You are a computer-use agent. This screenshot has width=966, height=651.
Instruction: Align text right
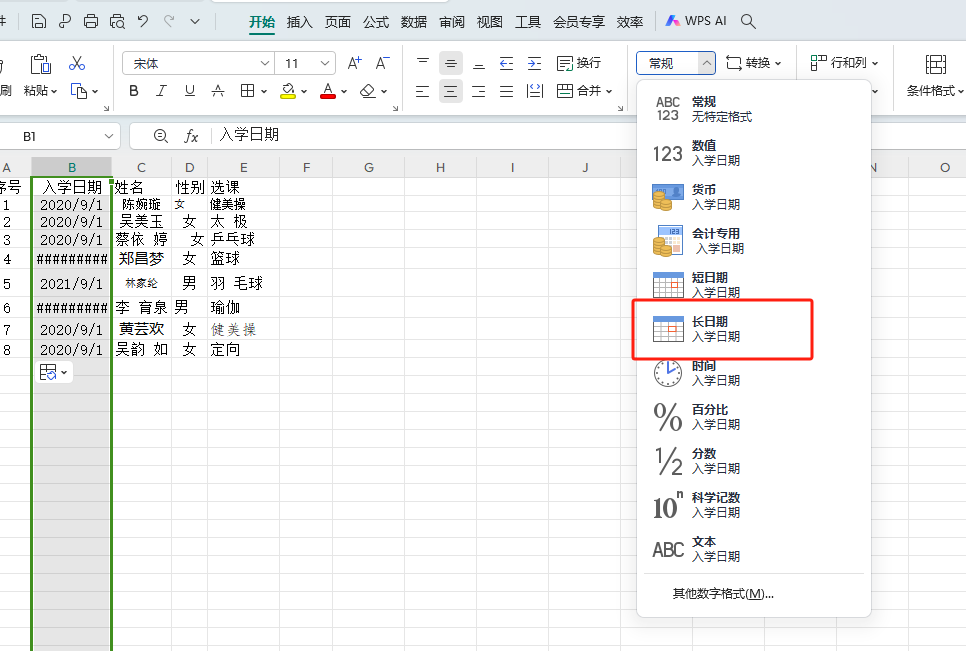tap(479, 92)
